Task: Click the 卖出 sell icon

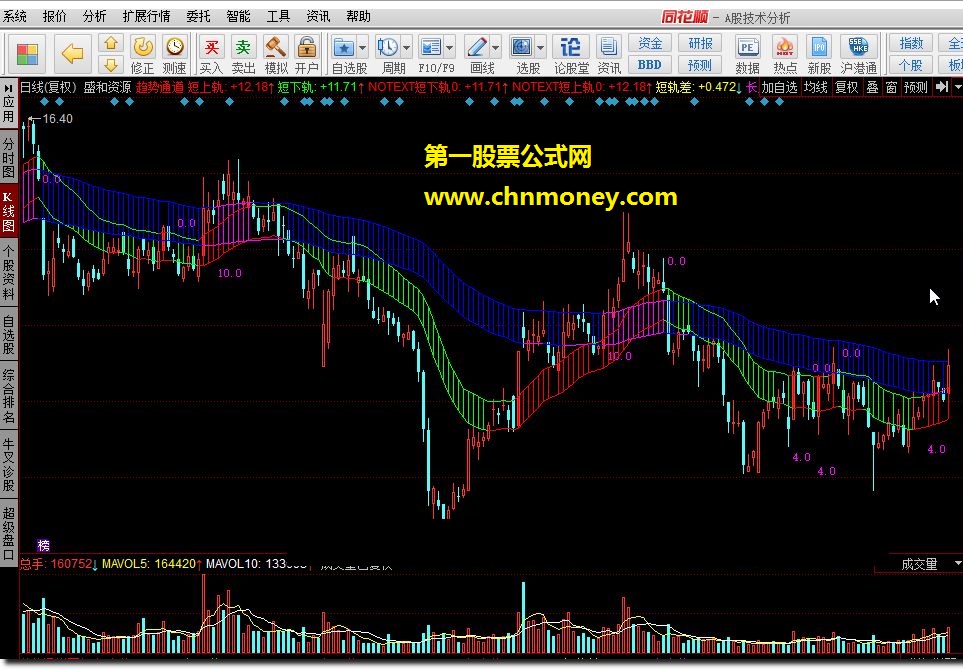Action: coord(243,47)
